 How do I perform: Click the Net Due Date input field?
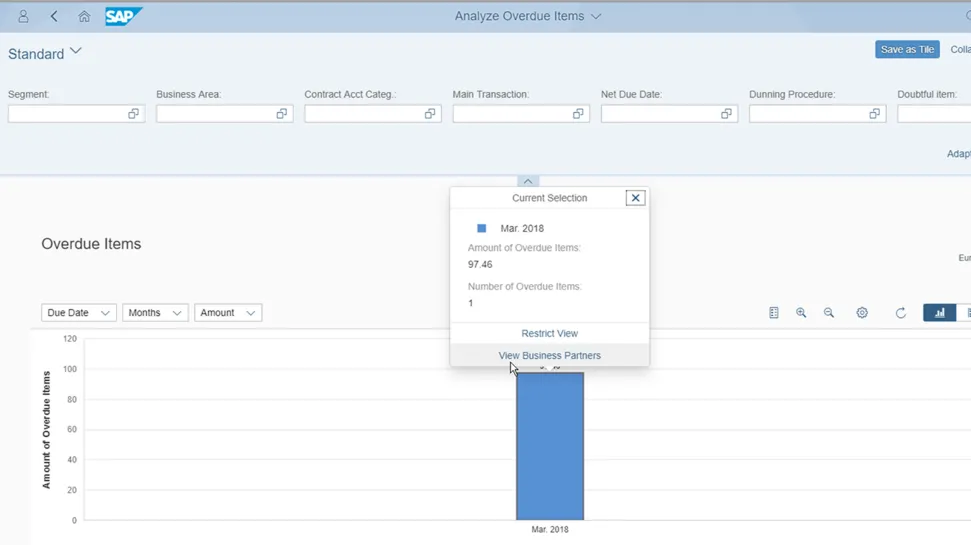pos(659,114)
